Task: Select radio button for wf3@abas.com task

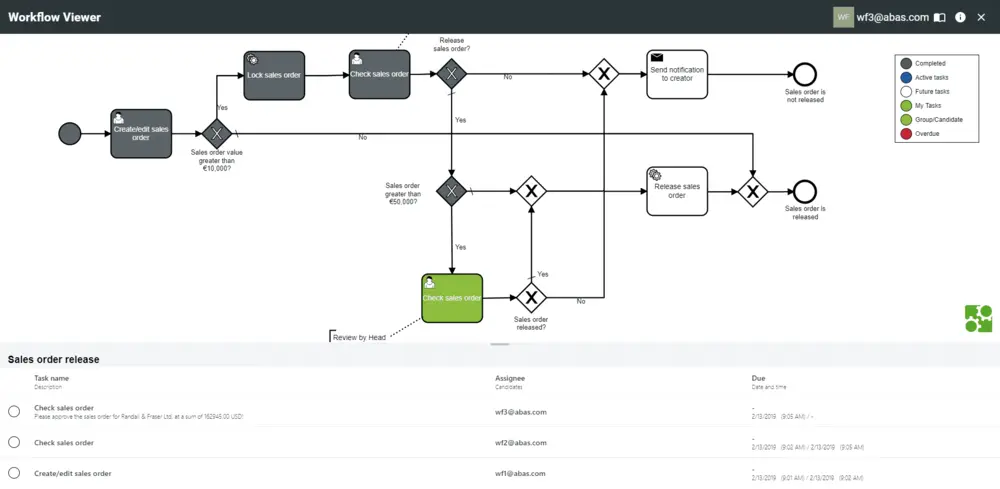Action: [x=14, y=411]
